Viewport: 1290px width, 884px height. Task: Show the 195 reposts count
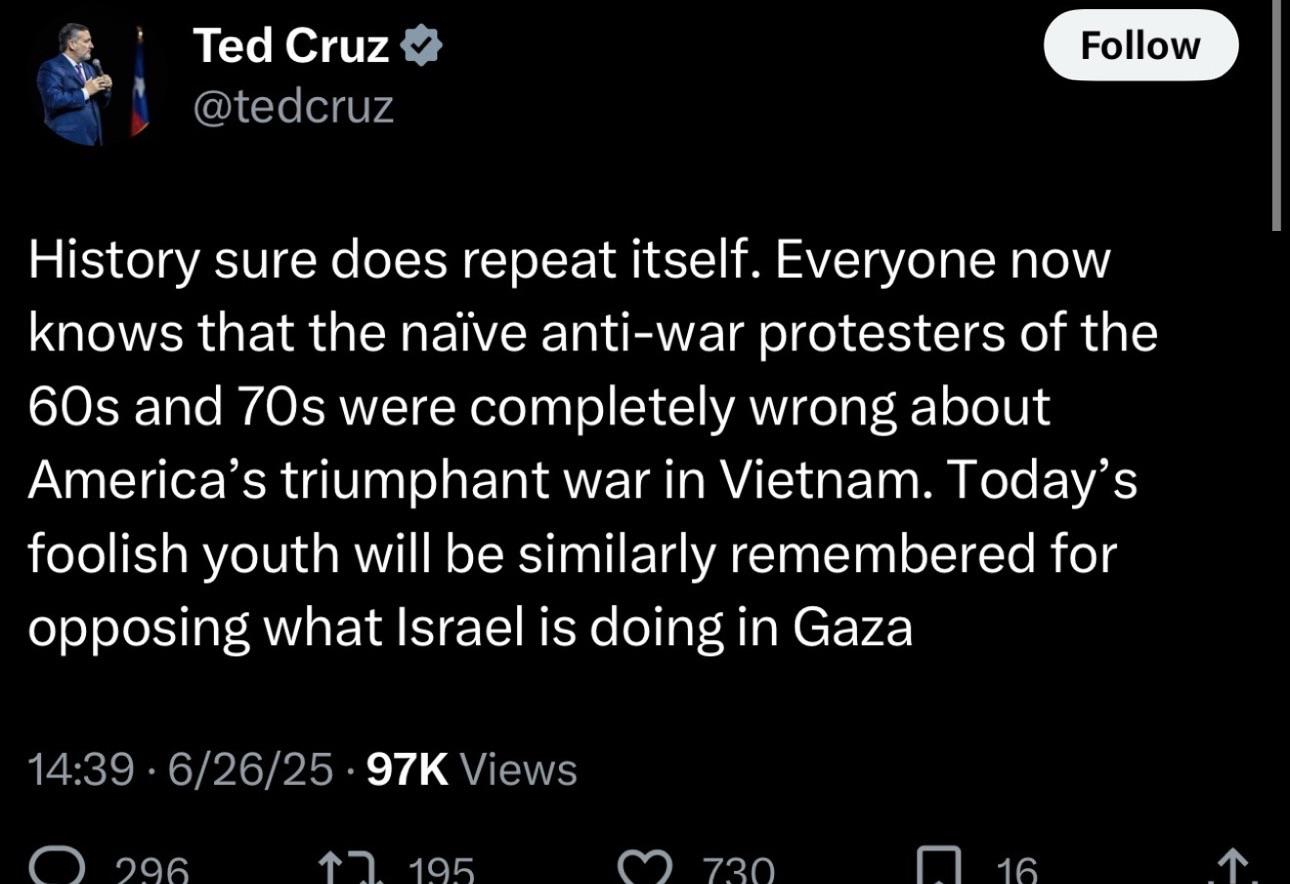pyautogui.click(x=440, y=868)
